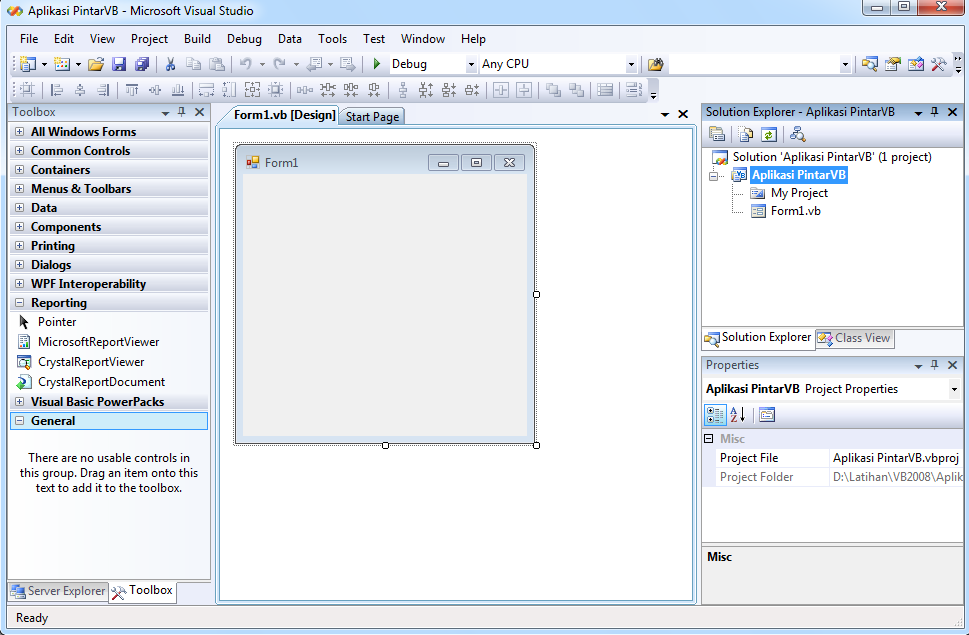969x635 pixels.
Task: Click Show All Files icon in Solution Explorer
Action: (746, 135)
